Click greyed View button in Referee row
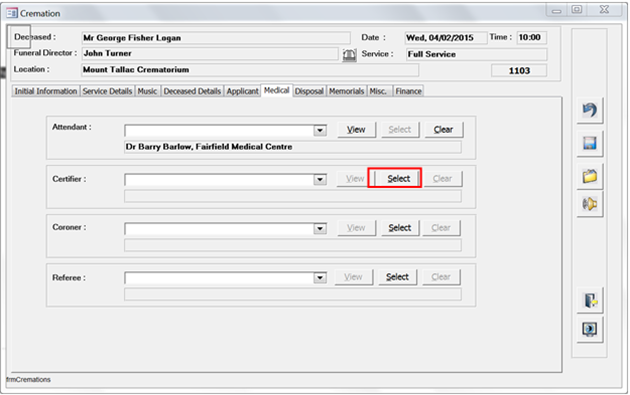The width and height of the screenshot is (630, 395). (x=354, y=277)
